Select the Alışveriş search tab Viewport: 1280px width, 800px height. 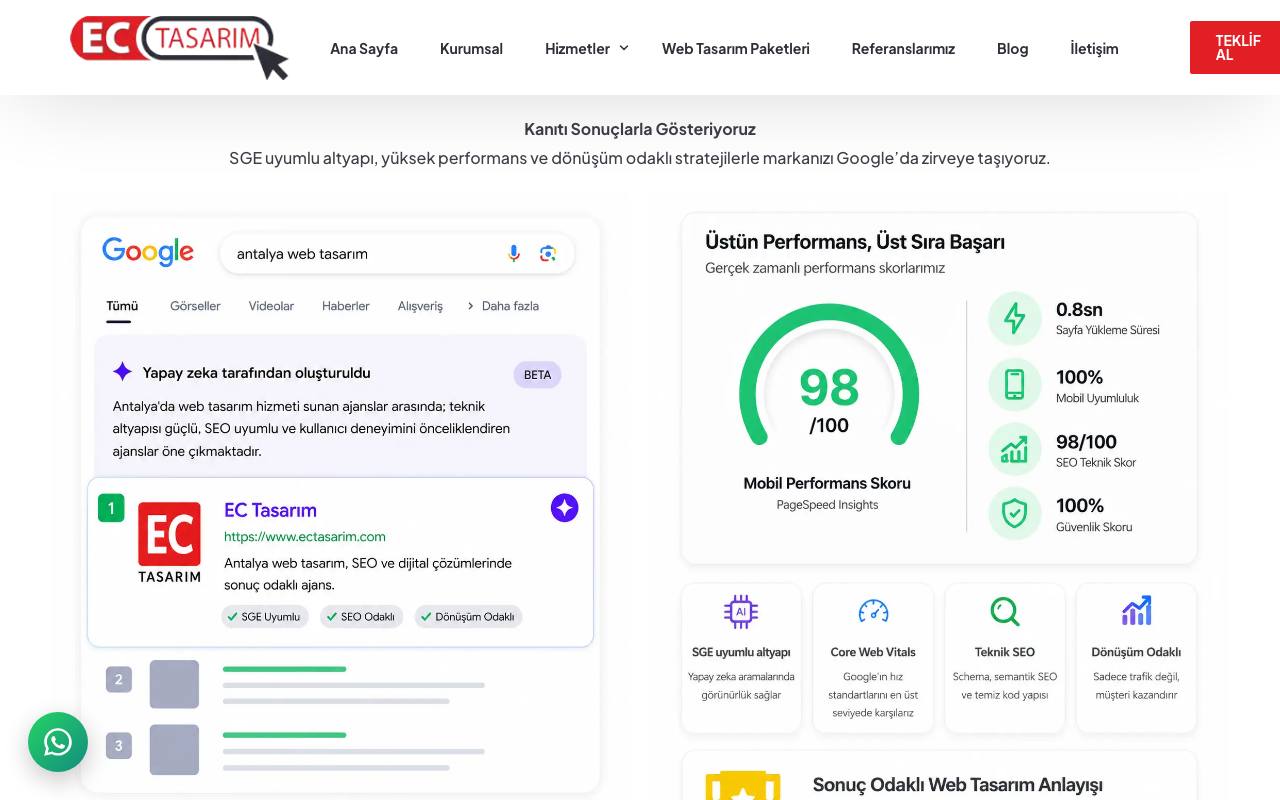[420, 306]
